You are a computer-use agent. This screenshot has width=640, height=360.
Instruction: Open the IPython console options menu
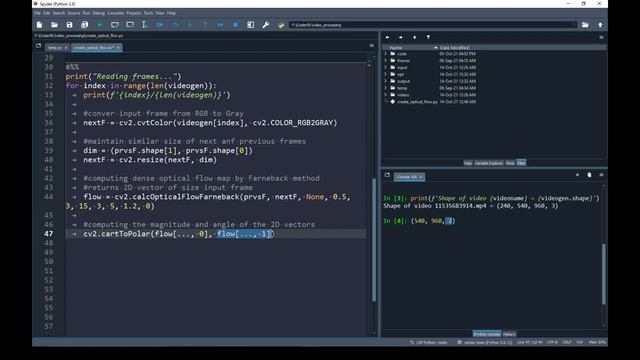601,175
